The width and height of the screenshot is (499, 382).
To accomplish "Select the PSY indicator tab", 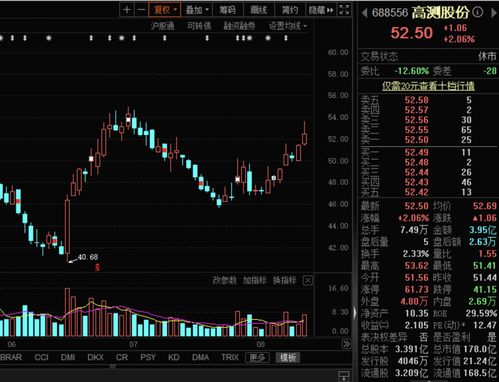I will click(148, 357).
